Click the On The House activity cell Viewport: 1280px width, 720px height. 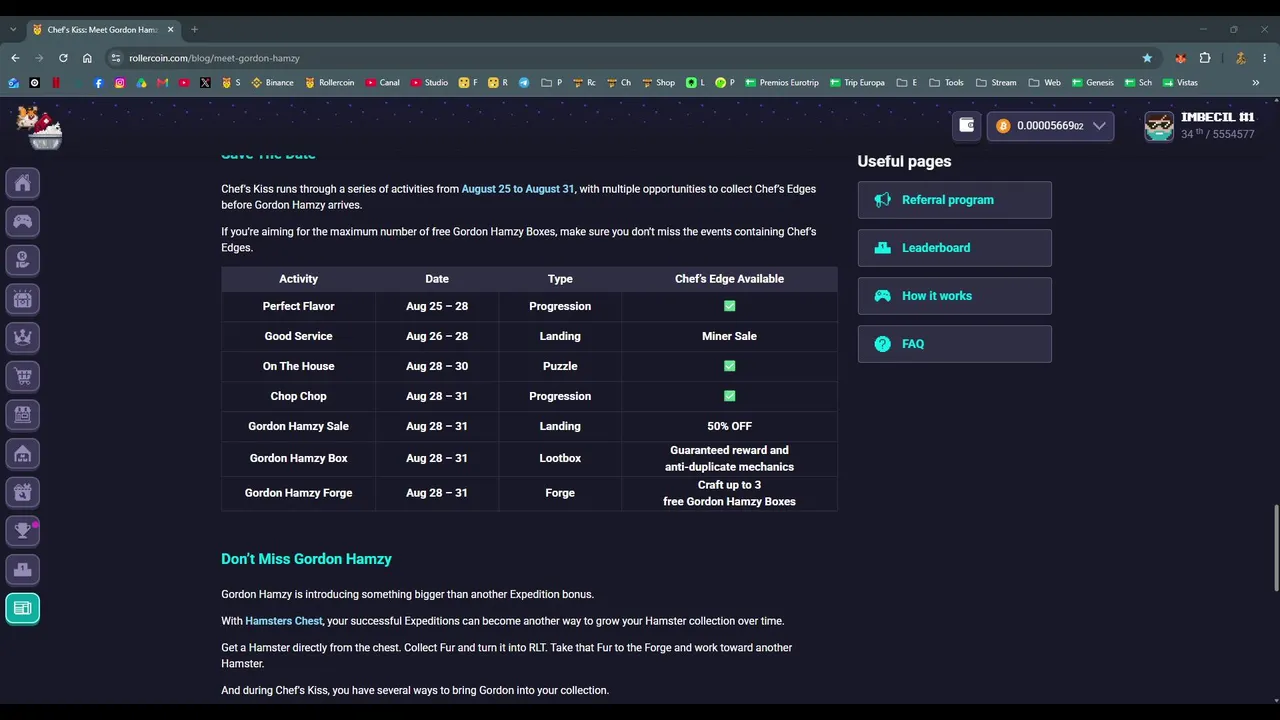point(298,366)
